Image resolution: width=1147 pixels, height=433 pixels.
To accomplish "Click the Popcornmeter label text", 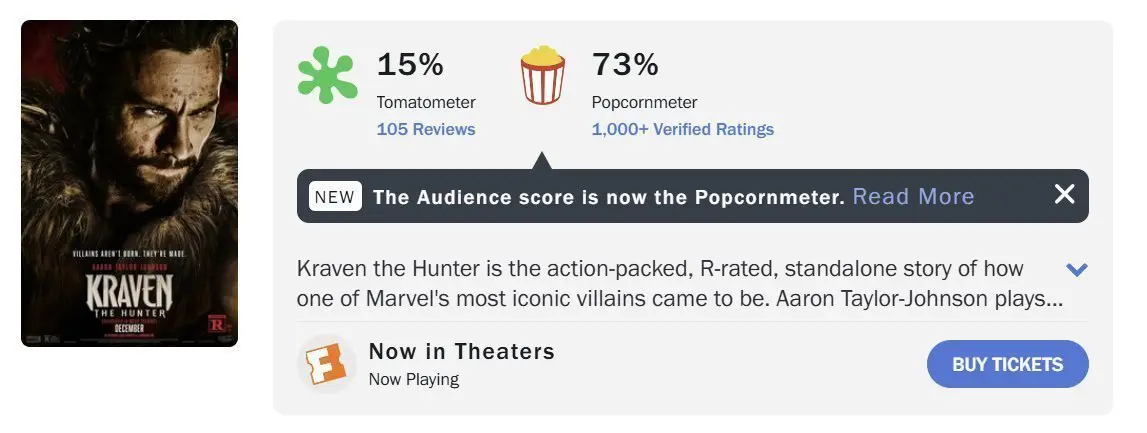I will coord(644,102).
